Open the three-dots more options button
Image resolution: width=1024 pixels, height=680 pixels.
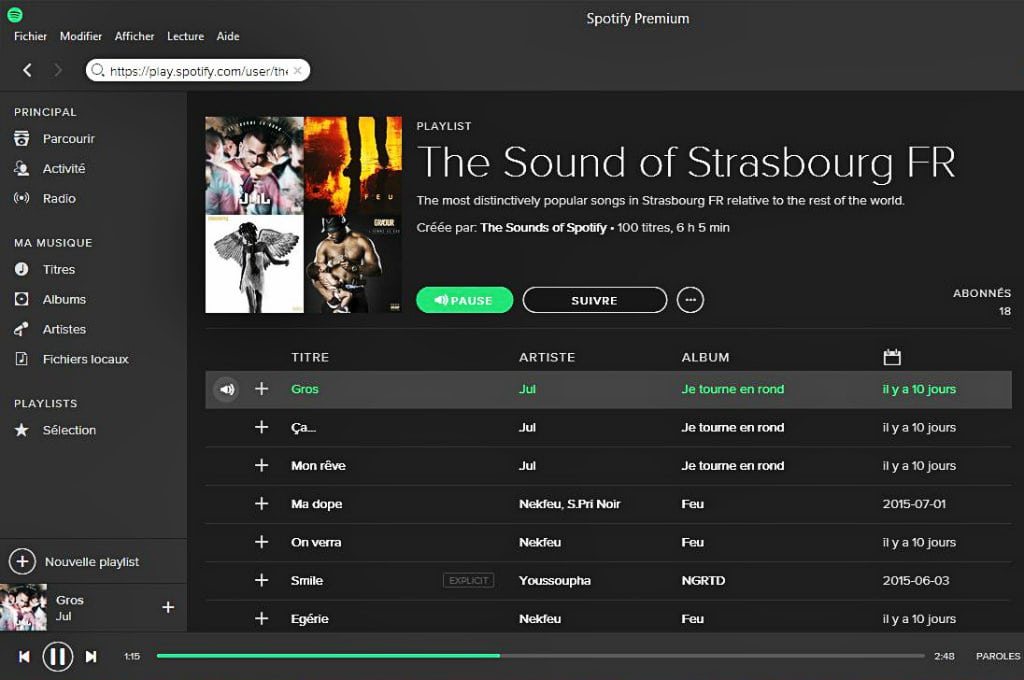click(690, 300)
